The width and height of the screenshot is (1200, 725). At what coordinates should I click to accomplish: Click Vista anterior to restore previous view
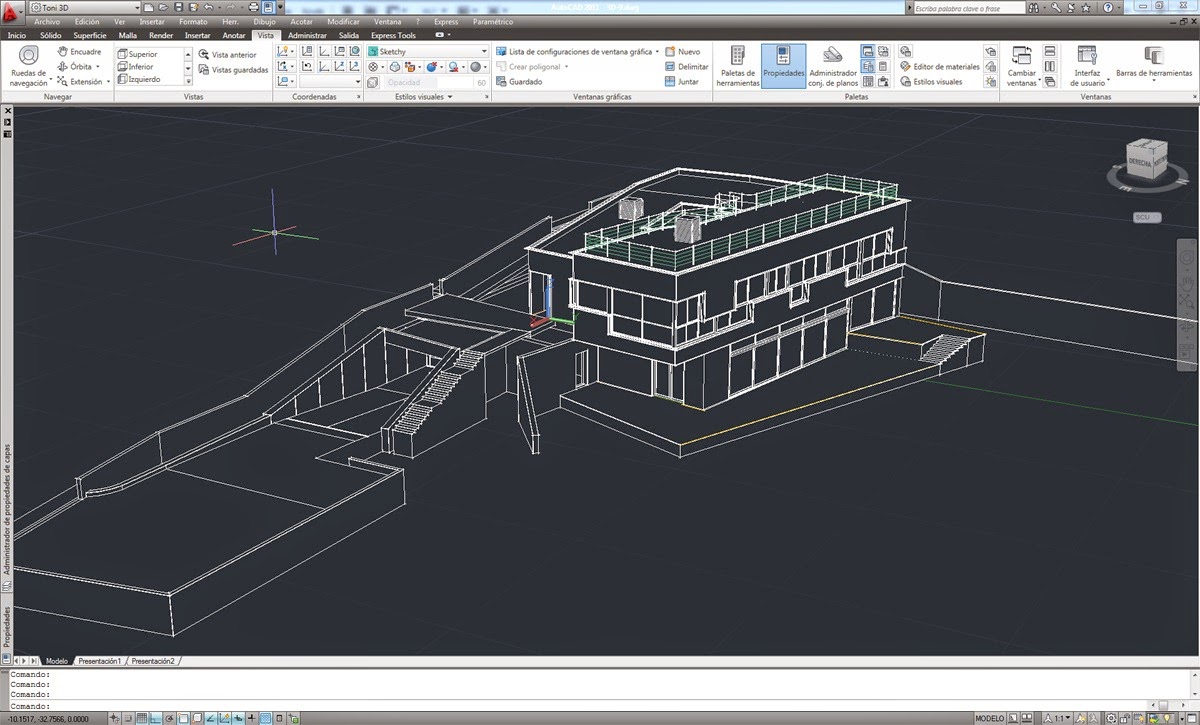click(x=228, y=55)
